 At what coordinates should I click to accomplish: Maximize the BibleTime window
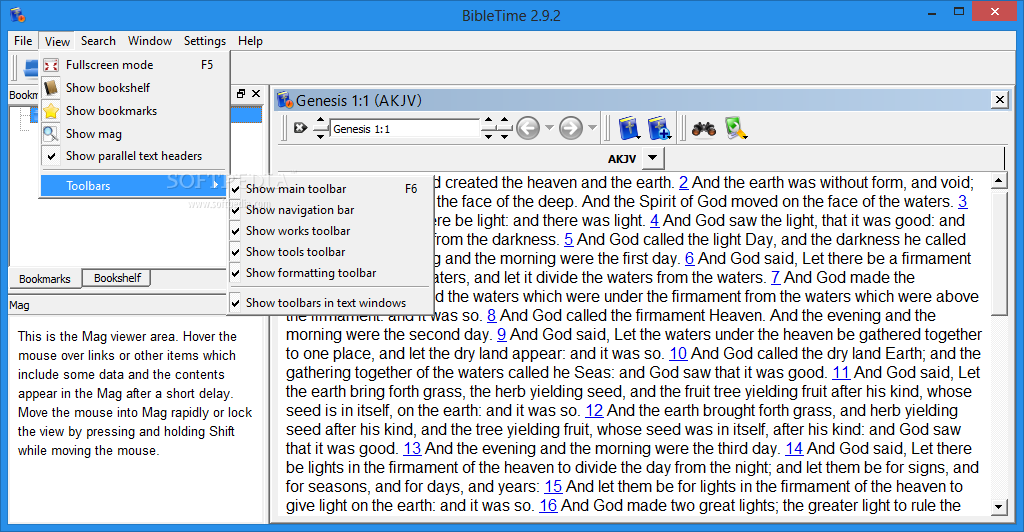point(959,12)
